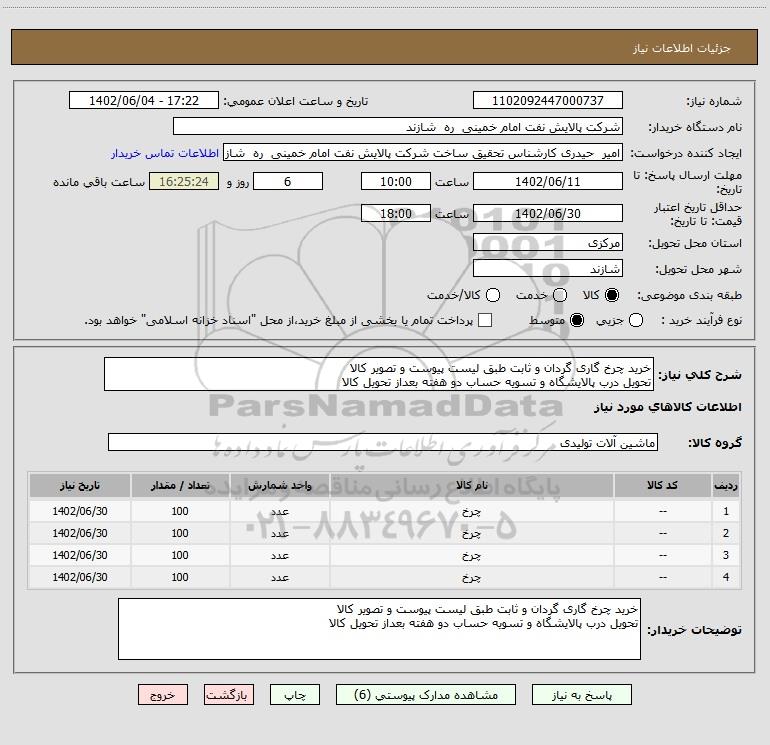Click the request creator field 'امیر حیدری'
770x745 pixels.
click(423, 153)
